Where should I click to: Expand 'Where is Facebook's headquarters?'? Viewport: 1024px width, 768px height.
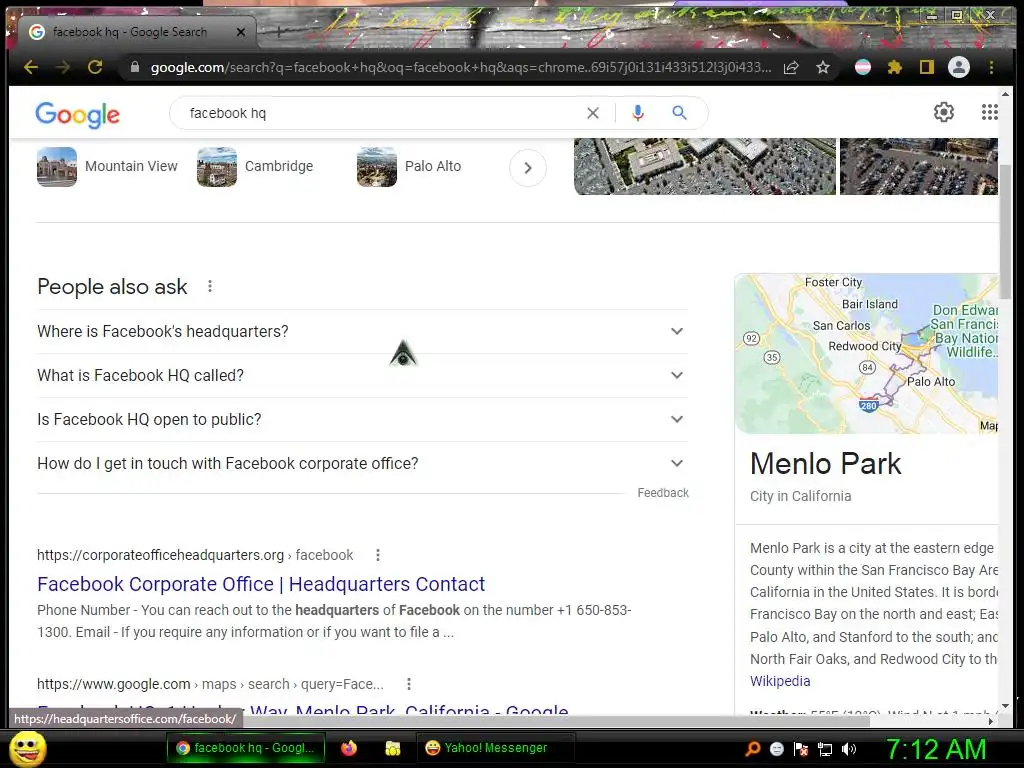pos(362,332)
